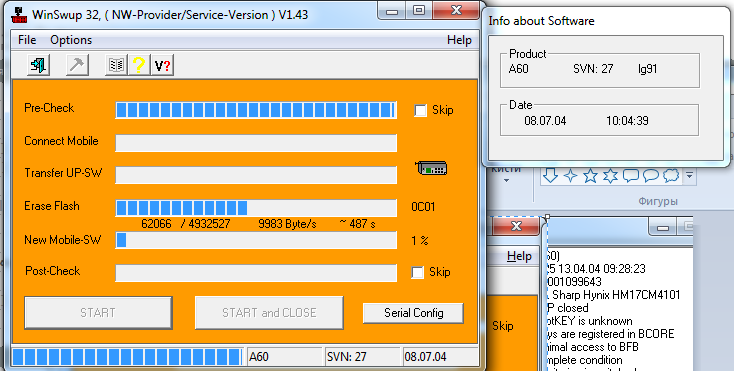
Task: Click the Post-Check progress field
Action: [x=256, y=273]
